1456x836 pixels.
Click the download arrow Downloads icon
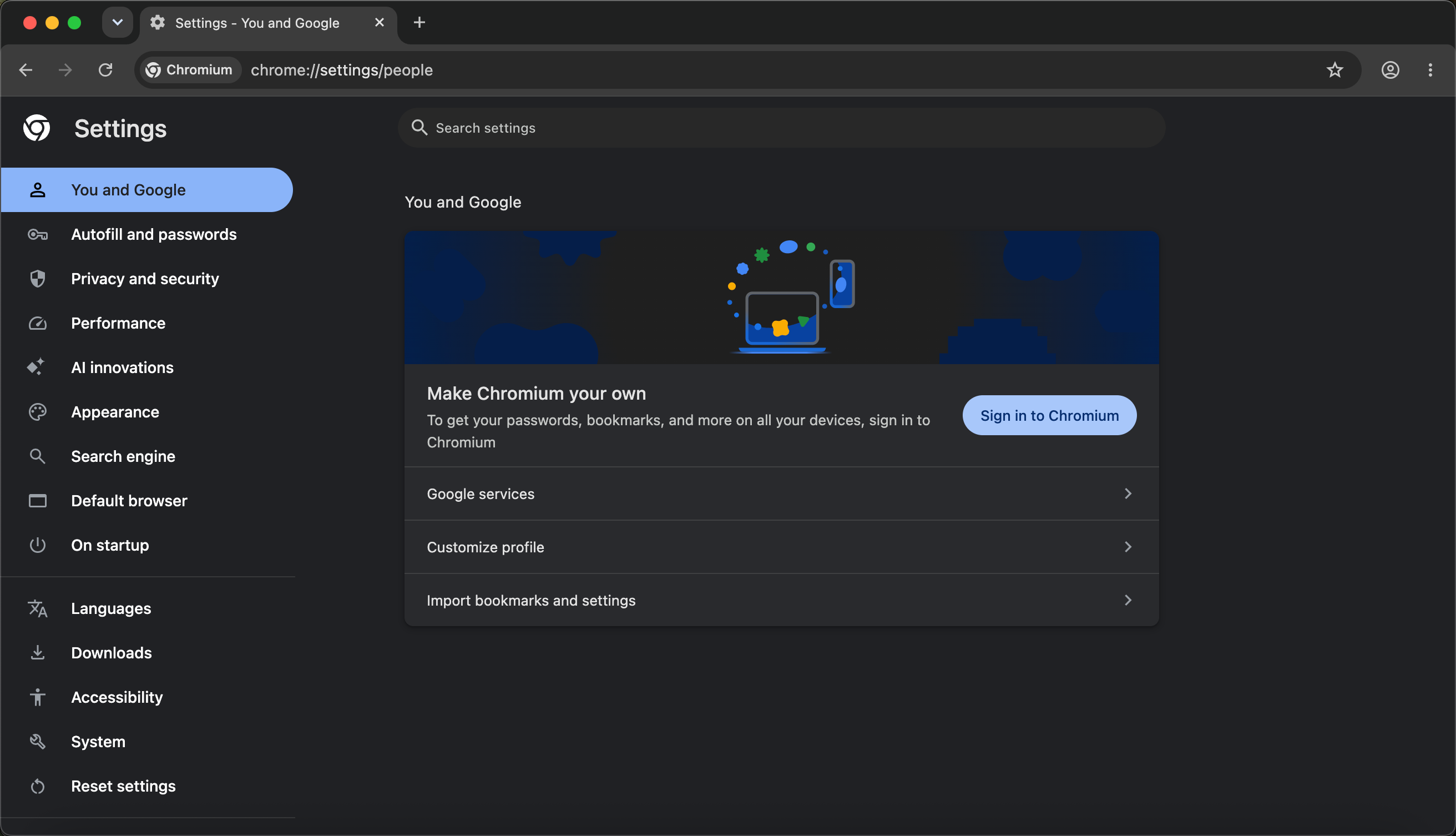pos(38,652)
